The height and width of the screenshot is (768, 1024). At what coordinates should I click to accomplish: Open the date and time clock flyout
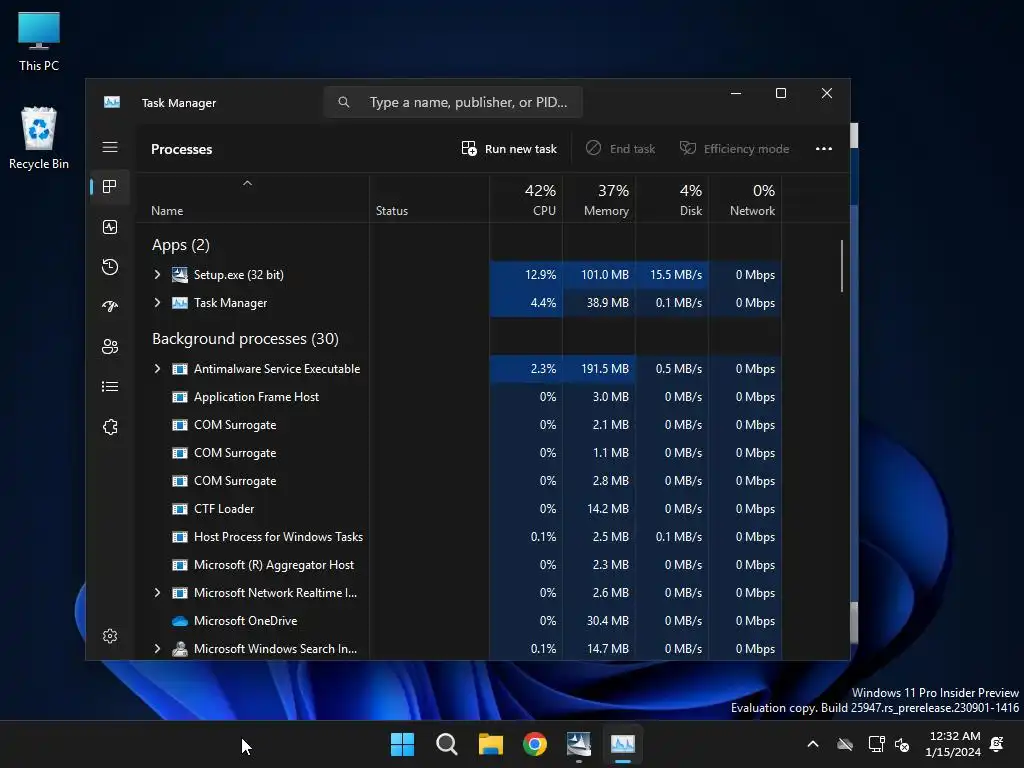tap(953, 744)
